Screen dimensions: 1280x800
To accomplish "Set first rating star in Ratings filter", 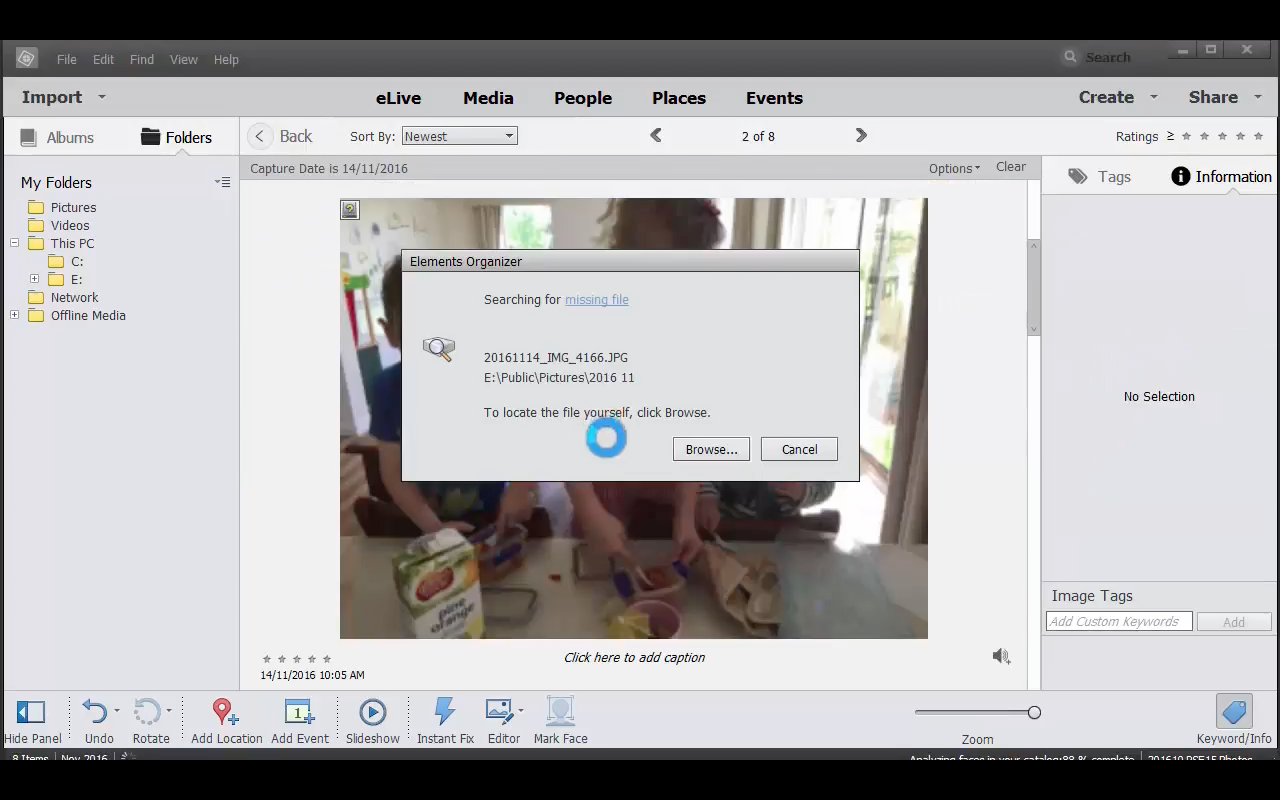I will point(1186,136).
